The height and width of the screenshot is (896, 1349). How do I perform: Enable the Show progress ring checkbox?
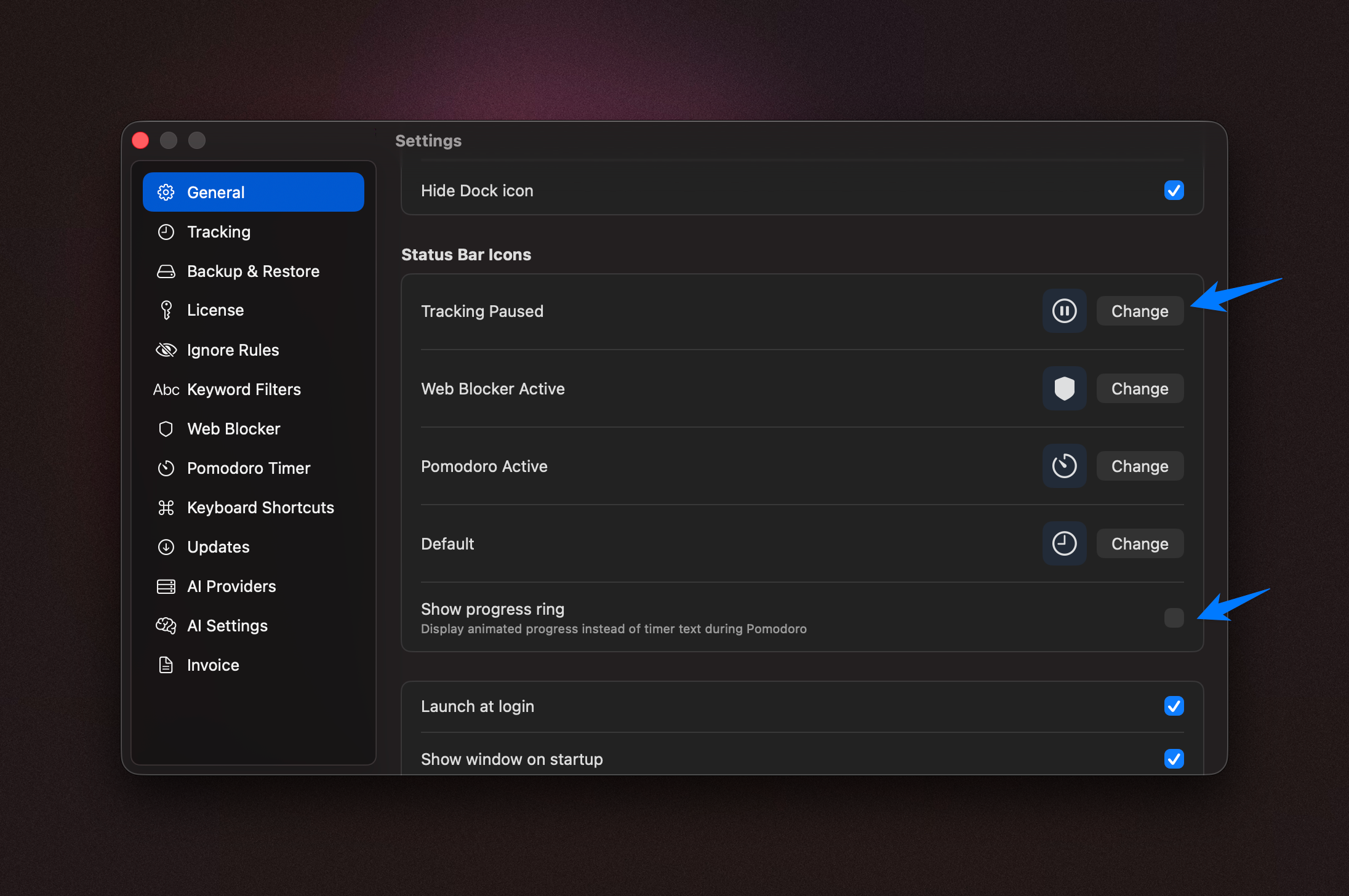(x=1174, y=617)
